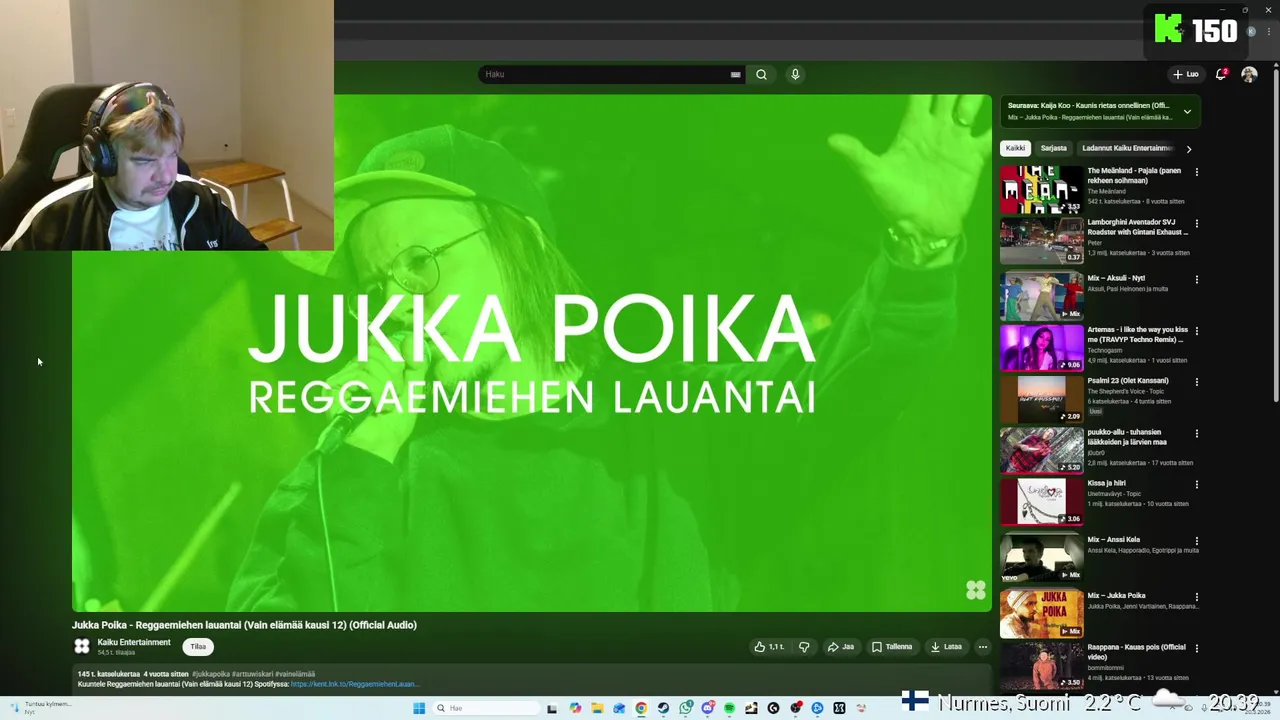Open options for Kissa ja hiiri video

coord(1196,484)
